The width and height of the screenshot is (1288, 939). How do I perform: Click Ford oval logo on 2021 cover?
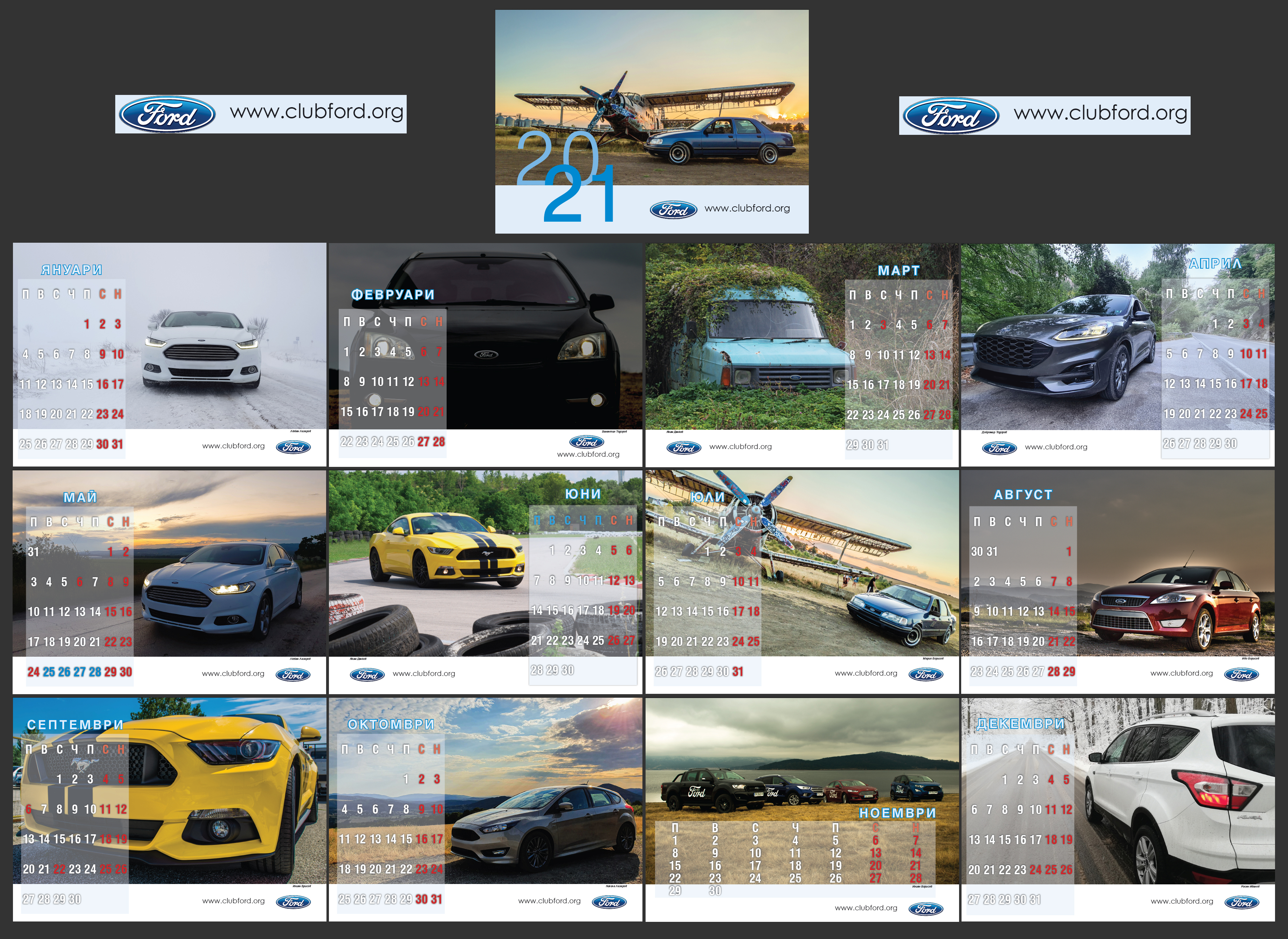point(674,210)
